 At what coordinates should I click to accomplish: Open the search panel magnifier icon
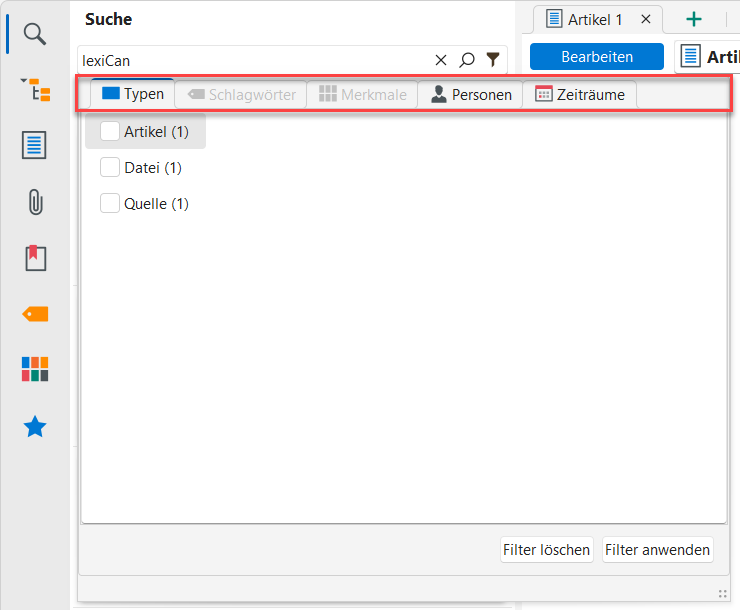coord(35,34)
